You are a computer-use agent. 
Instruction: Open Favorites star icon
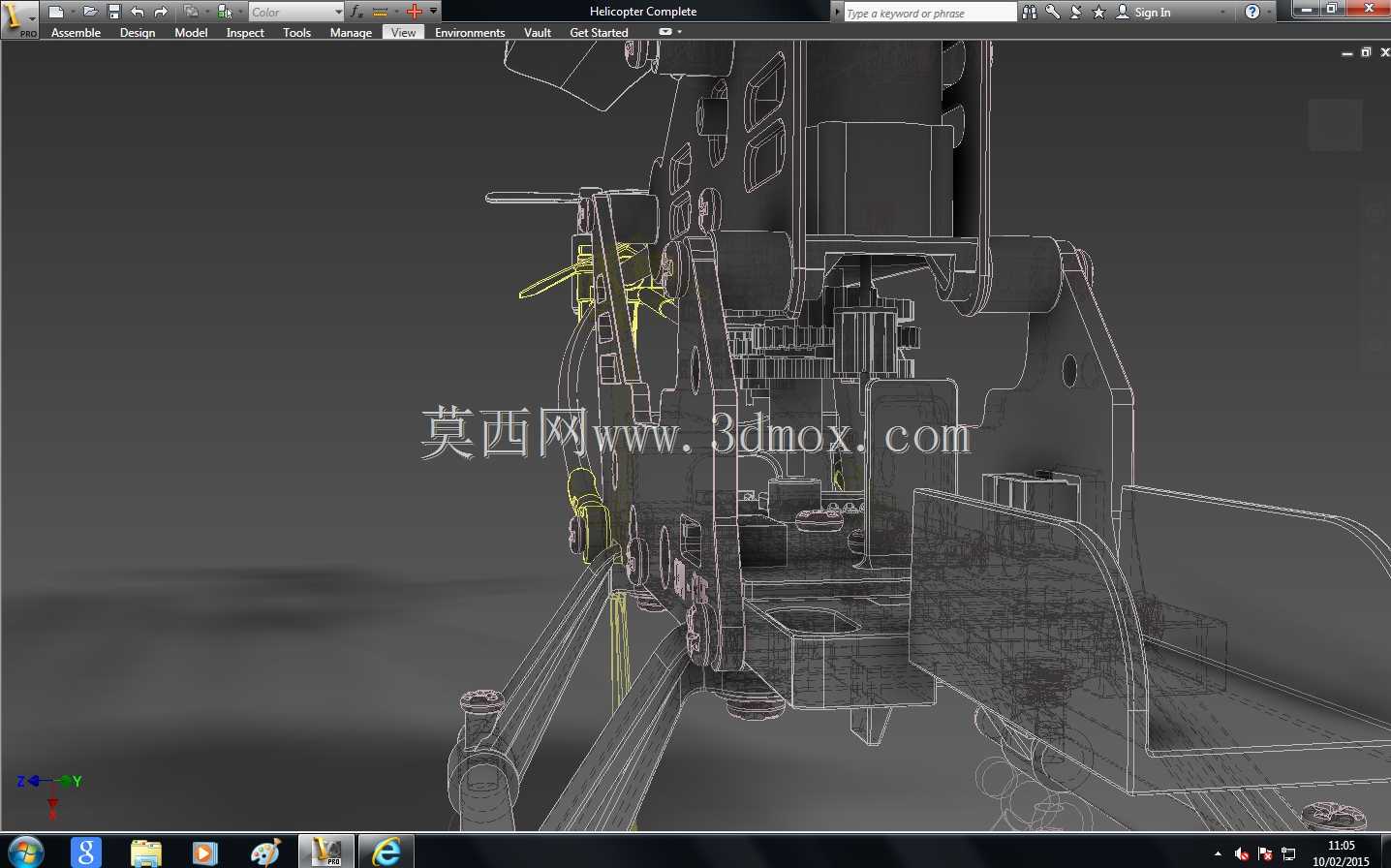click(1099, 12)
